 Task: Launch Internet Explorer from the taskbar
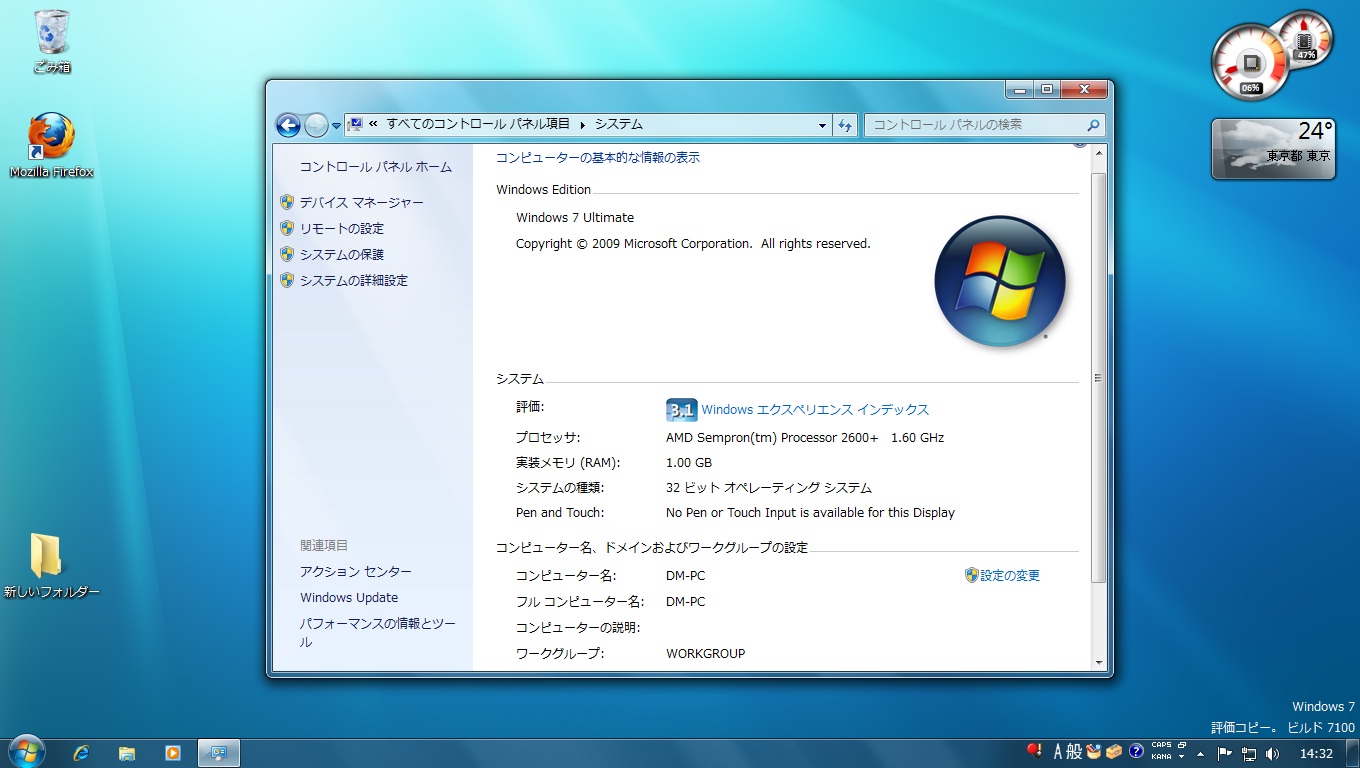(x=81, y=753)
